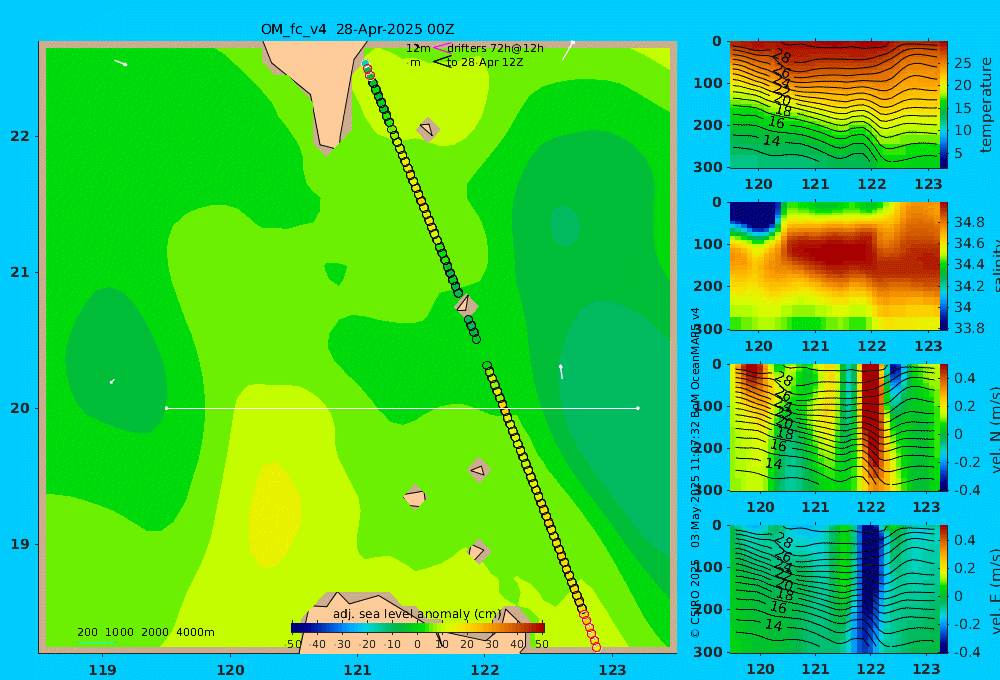The height and width of the screenshot is (680, 1000).
Task: Click the main map longitude label 119
Action: point(103,670)
